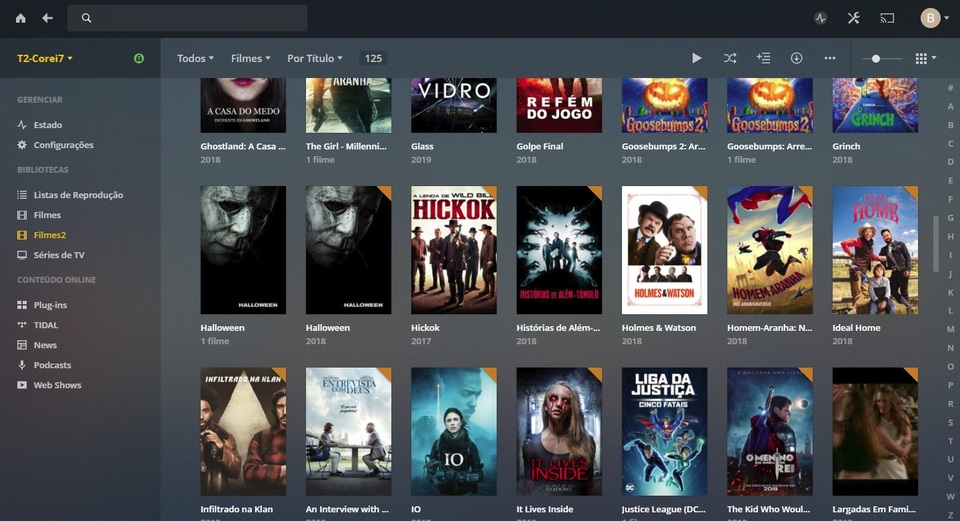Jump to letter A in index
Screen dimensions: 960x521
950,107
